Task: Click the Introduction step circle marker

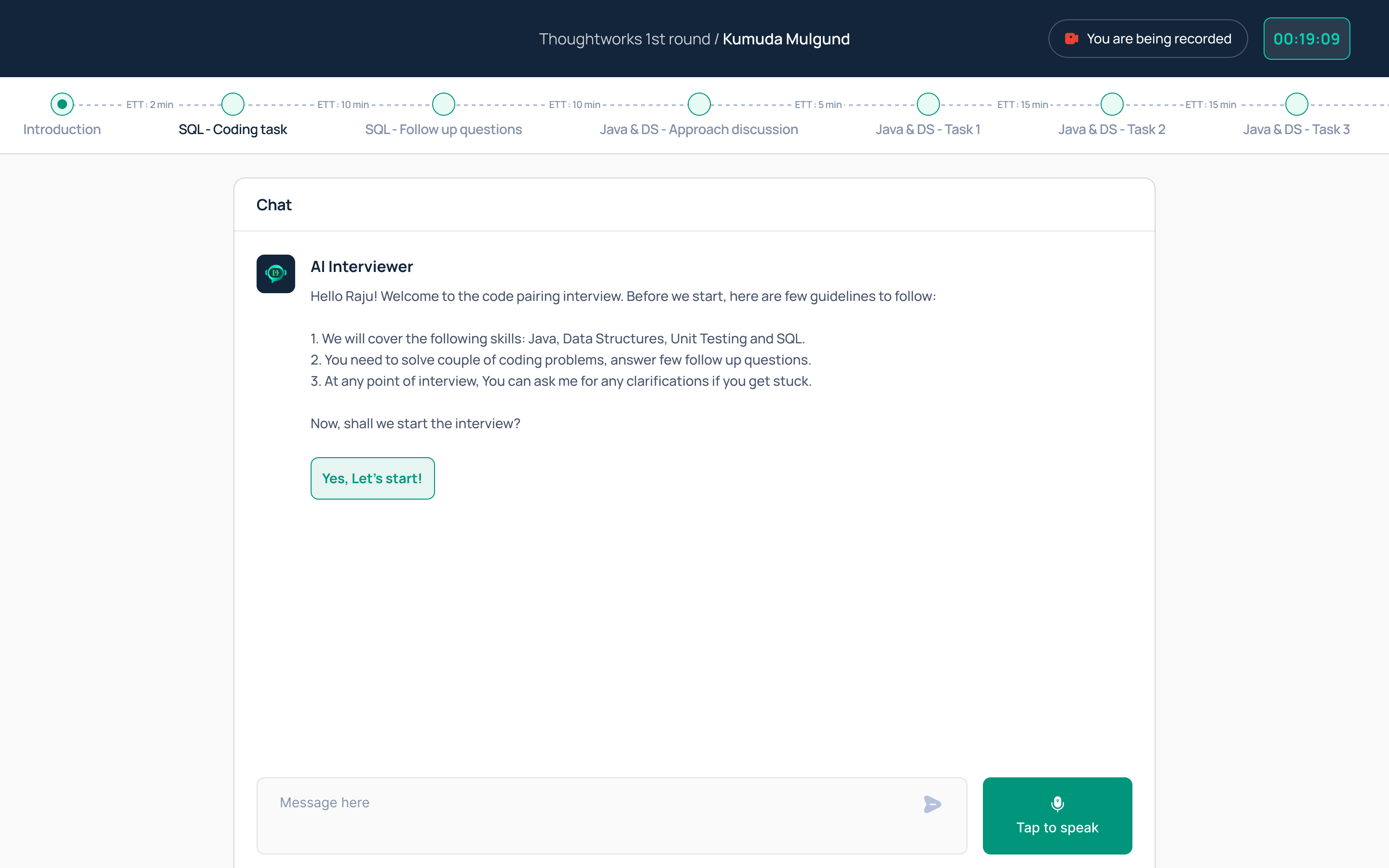Action: pyautogui.click(x=62, y=104)
